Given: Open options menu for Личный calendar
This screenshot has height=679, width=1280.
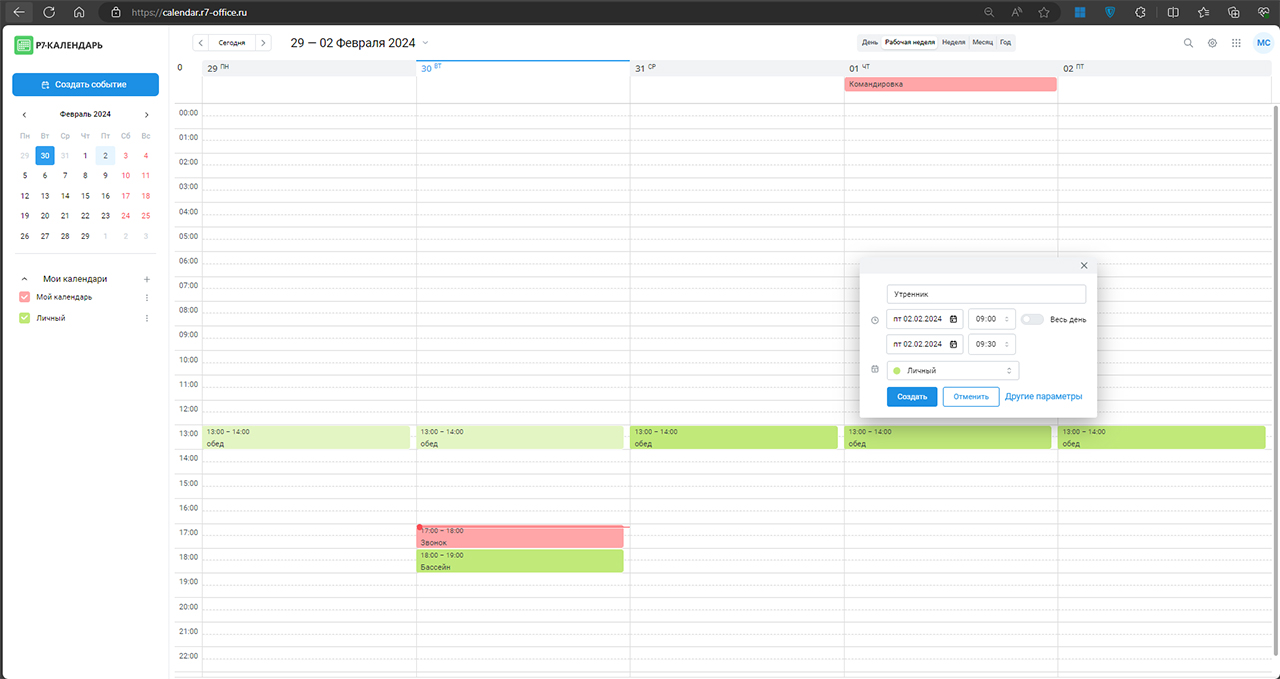Looking at the screenshot, I should click(x=147, y=318).
